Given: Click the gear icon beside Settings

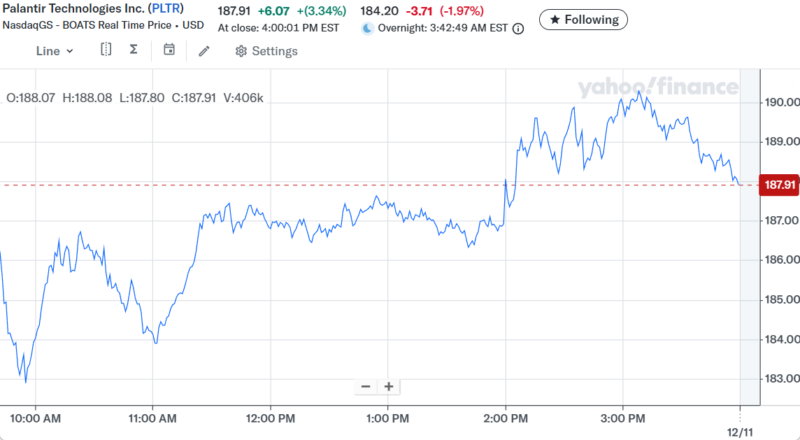Looking at the screenshot, I should click(x=241, y=51).
